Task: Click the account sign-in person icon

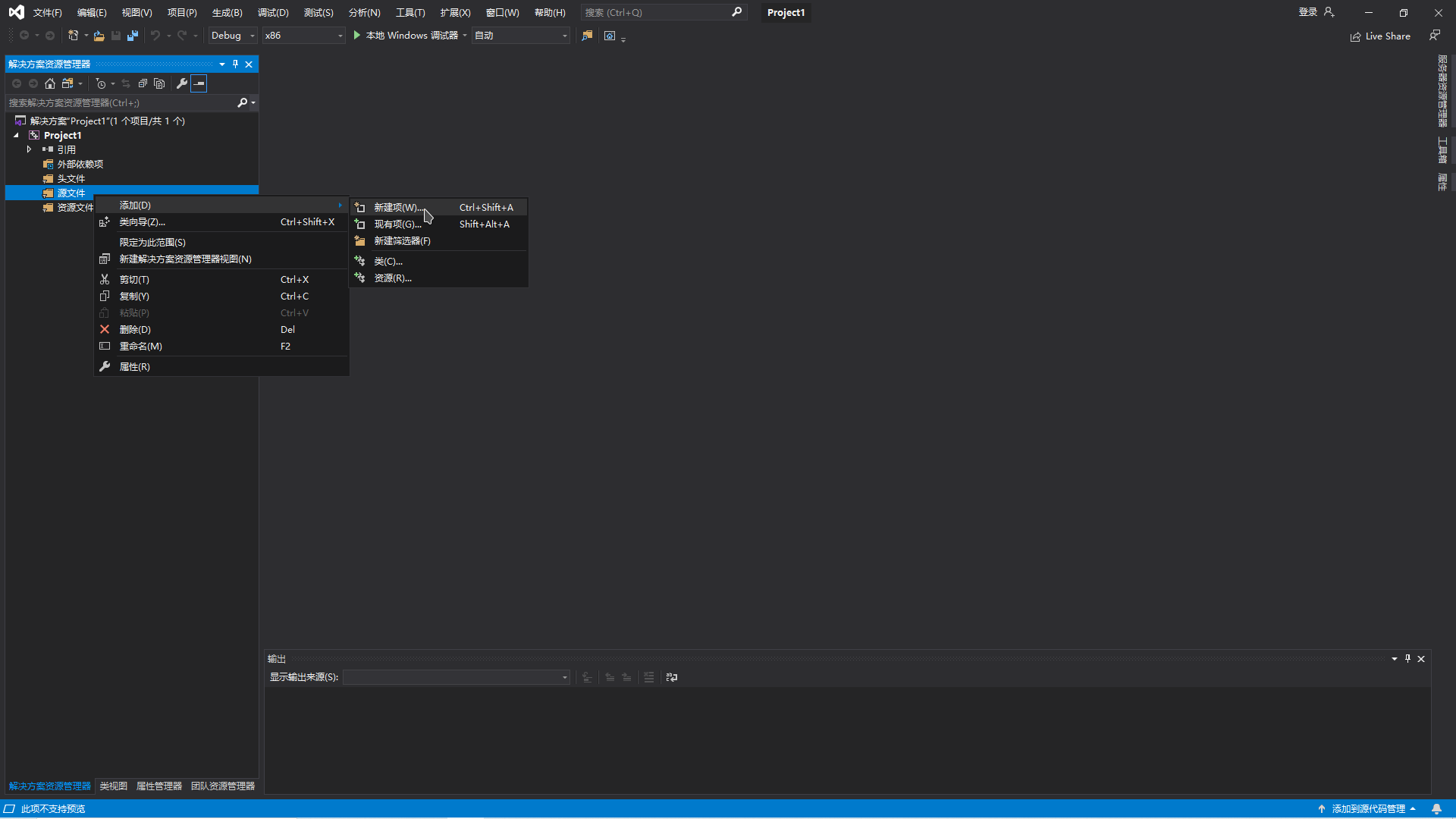Action: click(x=1329, y=12)
